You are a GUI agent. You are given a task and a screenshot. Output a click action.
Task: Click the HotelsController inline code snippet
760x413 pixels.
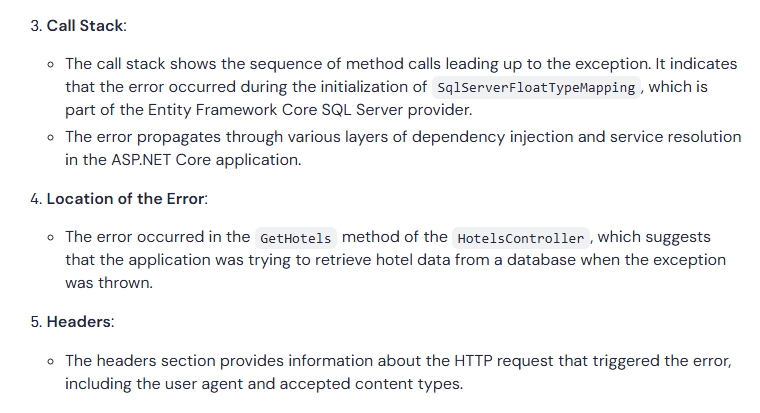point(521,238)
